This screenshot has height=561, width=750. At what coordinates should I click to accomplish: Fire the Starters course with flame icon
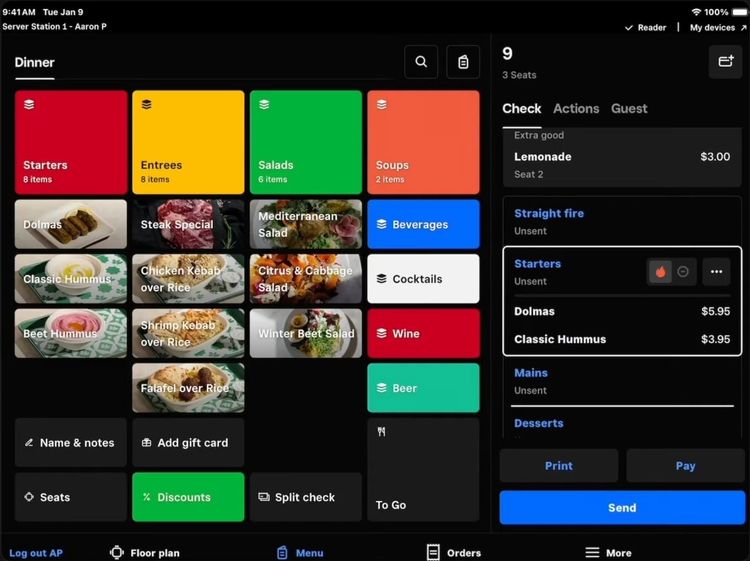coord(661,272)
